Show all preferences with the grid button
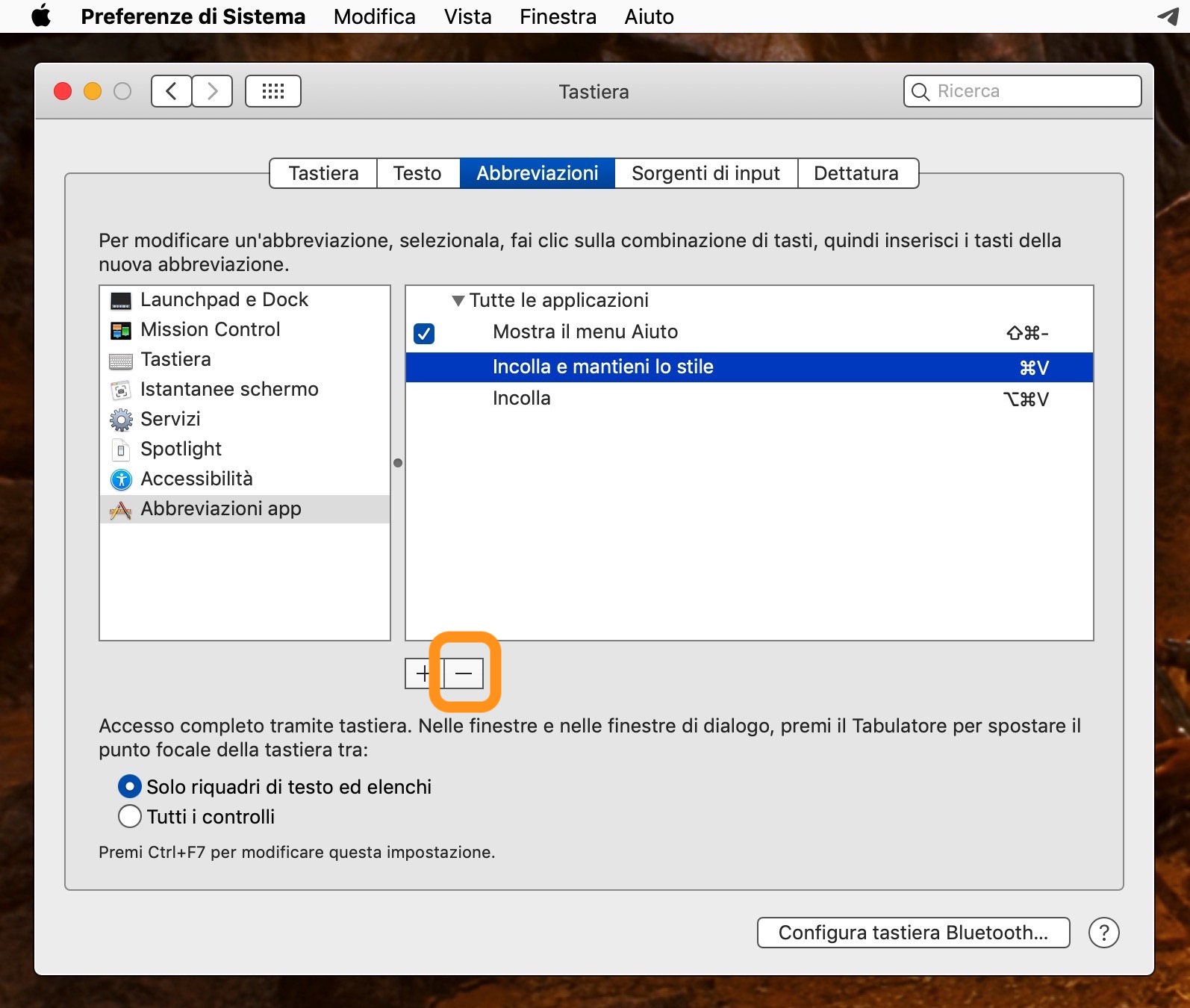This screenshot has width=1190, height=1008. (273, 91)
